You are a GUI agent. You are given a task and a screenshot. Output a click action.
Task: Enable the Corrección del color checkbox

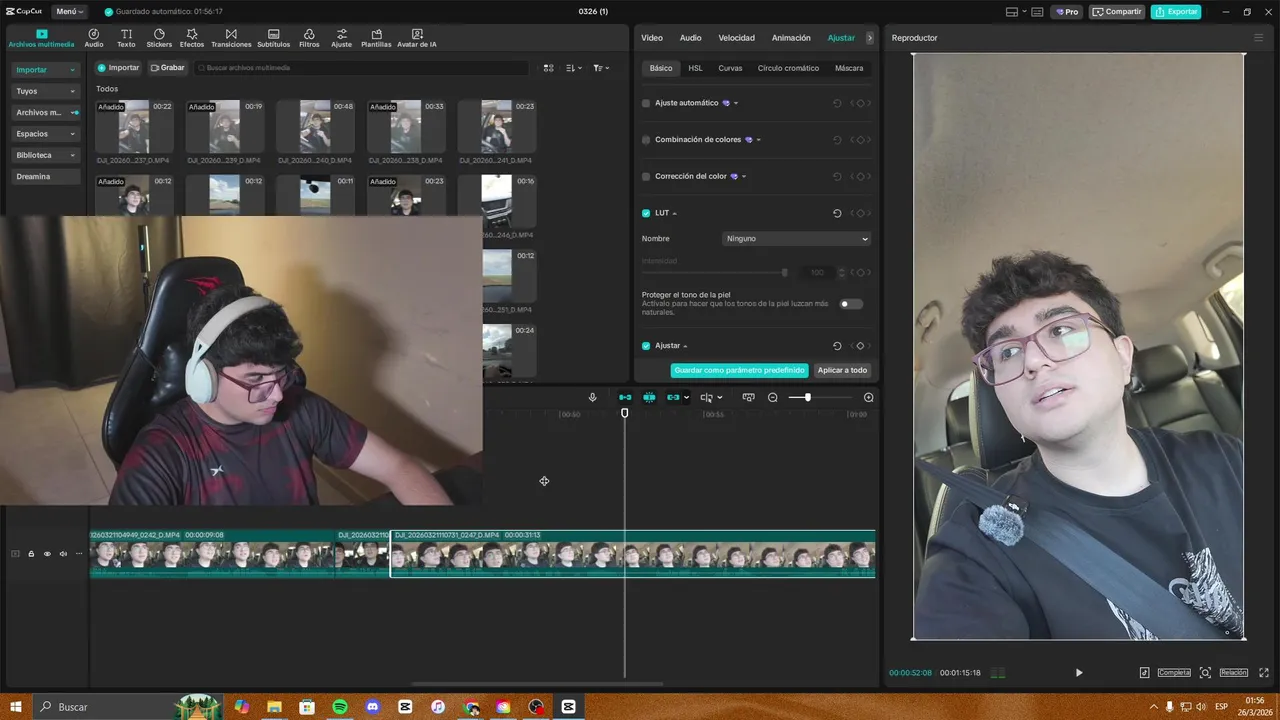pos(646,176)
